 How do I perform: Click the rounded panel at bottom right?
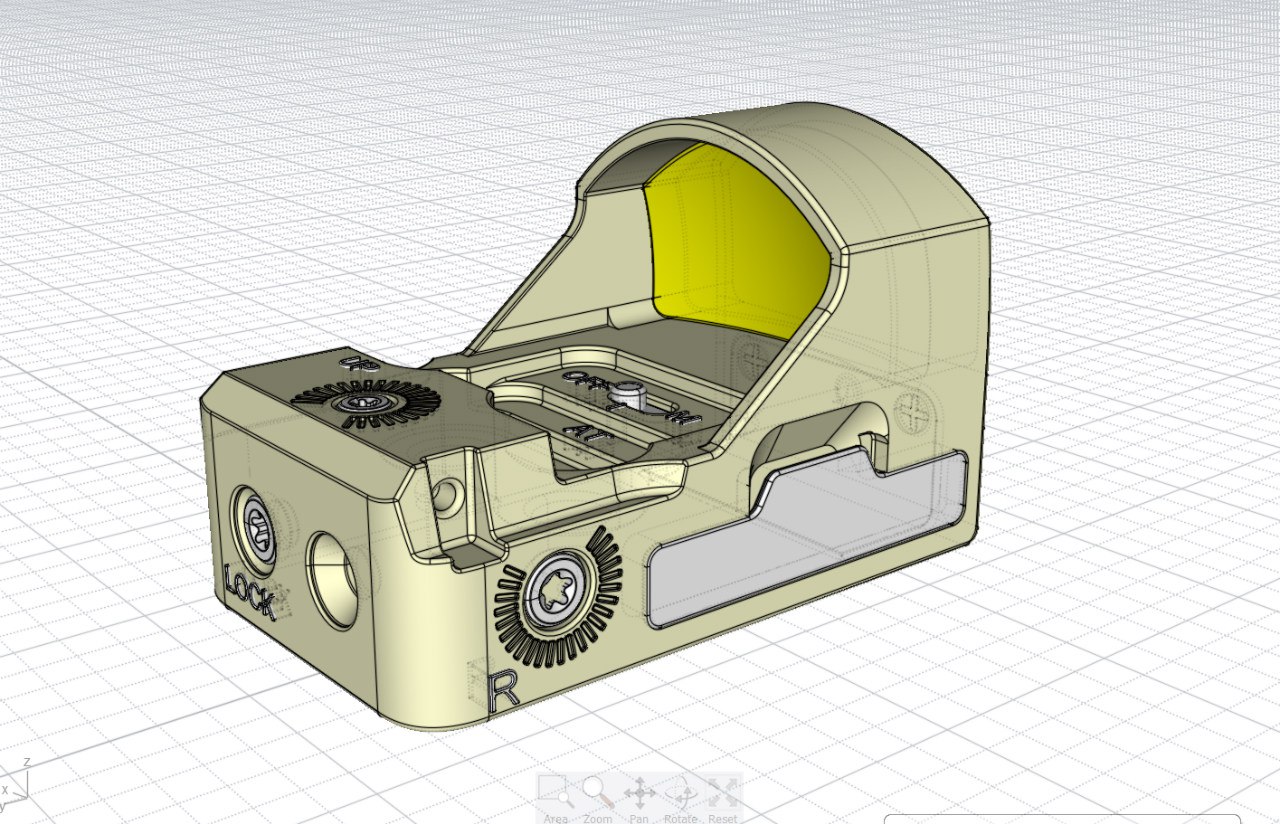click(x=1060, y=819)
